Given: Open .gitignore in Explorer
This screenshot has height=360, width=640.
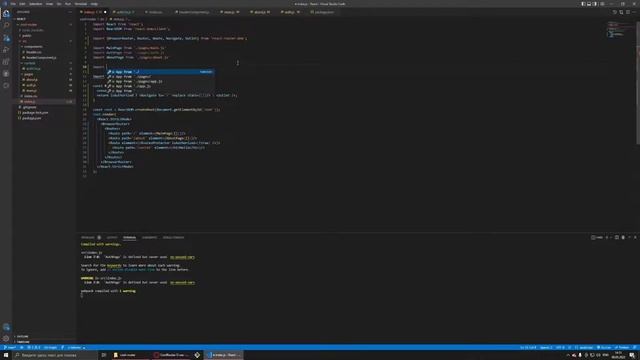Looking at the screenshot, I should pos(29,107).
